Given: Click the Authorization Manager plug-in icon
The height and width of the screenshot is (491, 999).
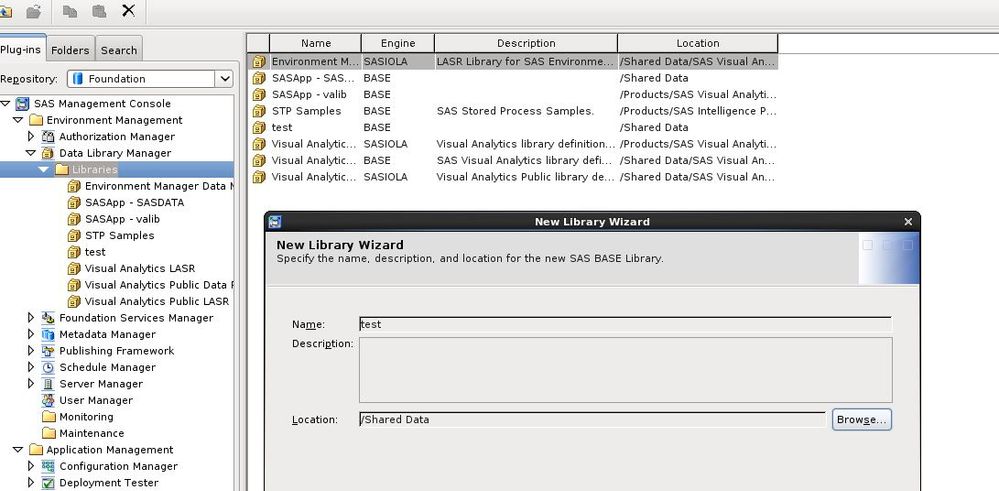Looking at the screenshot, I should point(48,136).
